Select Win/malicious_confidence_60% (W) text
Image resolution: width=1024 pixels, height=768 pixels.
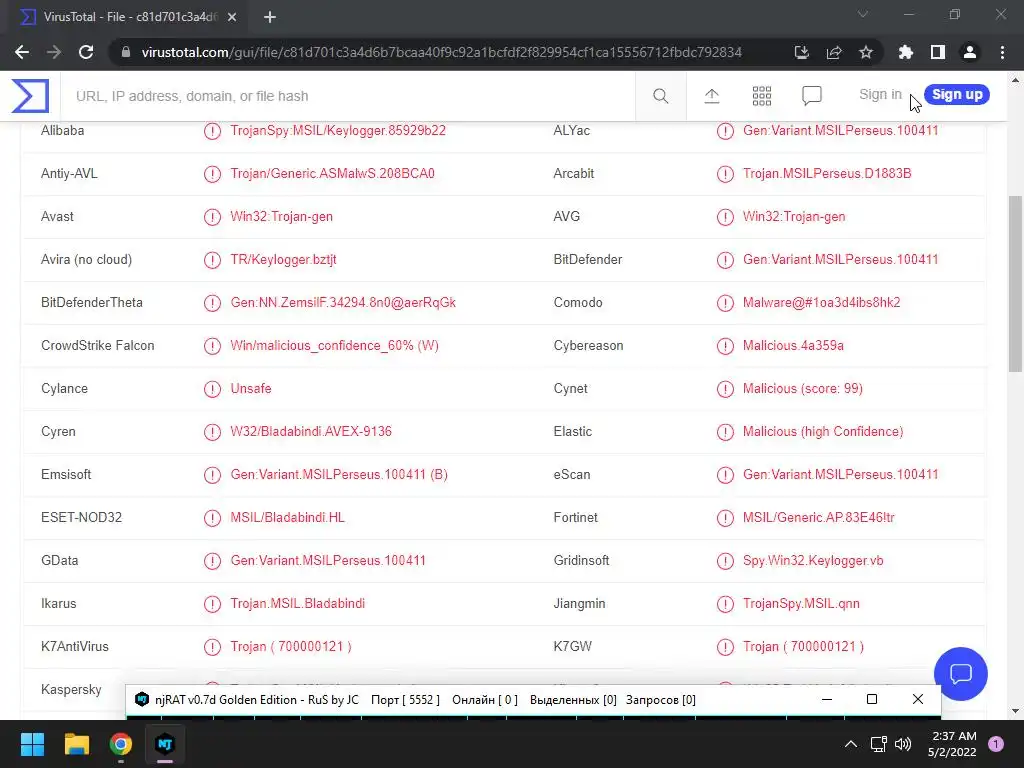point(334,345)
